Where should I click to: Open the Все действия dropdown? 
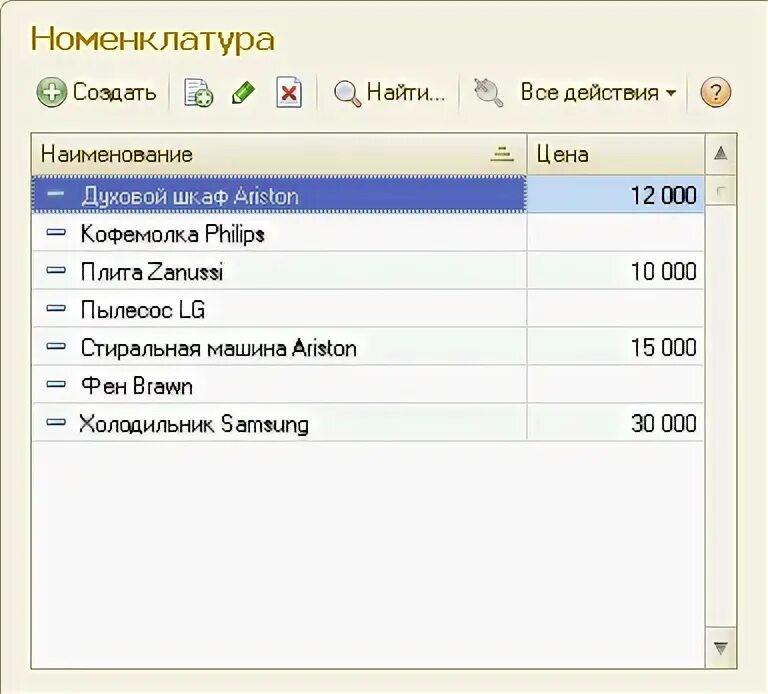tap(598, 92)
